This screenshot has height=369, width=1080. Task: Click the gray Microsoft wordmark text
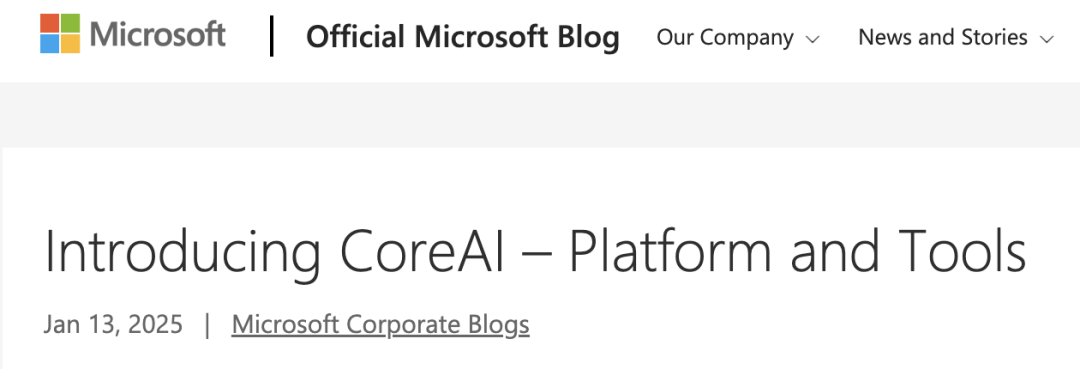coord(157,34)
